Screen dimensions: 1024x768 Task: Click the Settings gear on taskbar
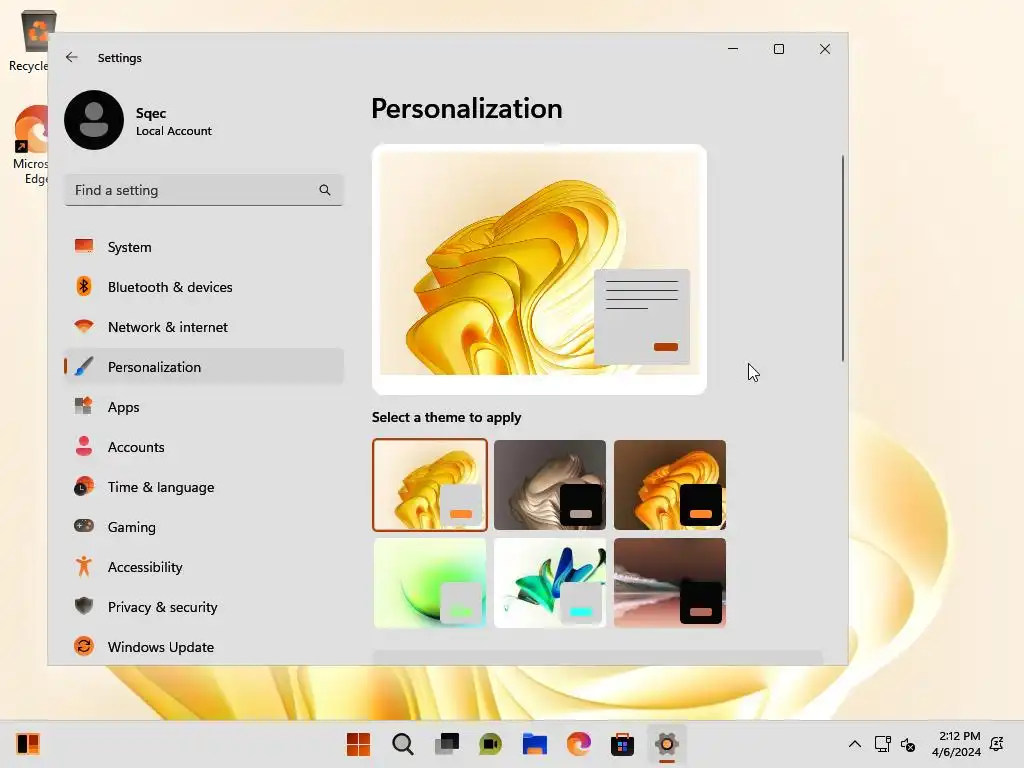pos(666,744)
